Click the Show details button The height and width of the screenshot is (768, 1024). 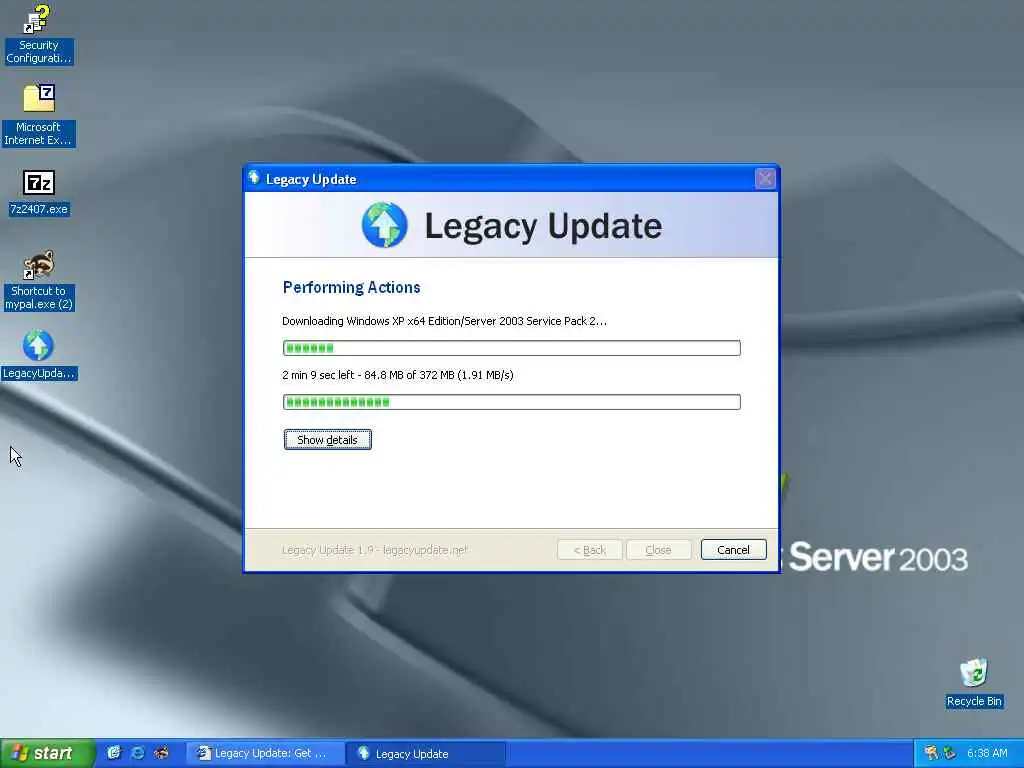click(327, 440)
